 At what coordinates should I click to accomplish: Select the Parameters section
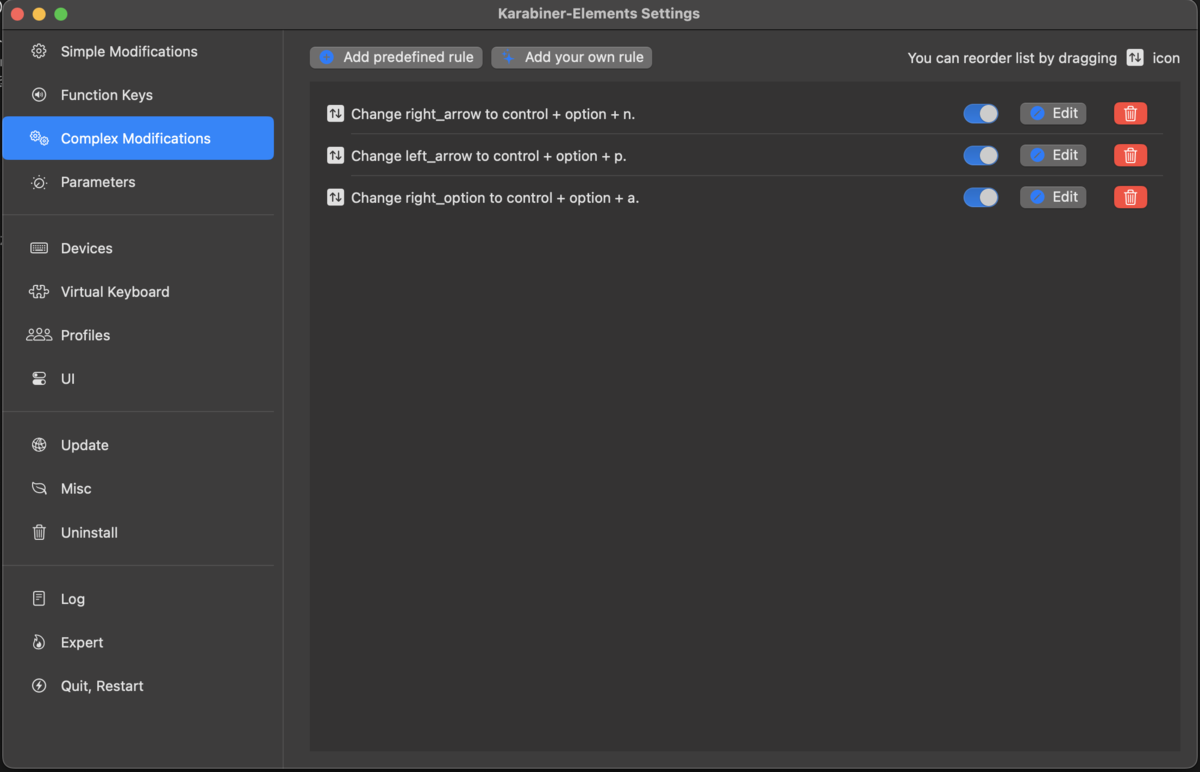click(x=138, y=182)
